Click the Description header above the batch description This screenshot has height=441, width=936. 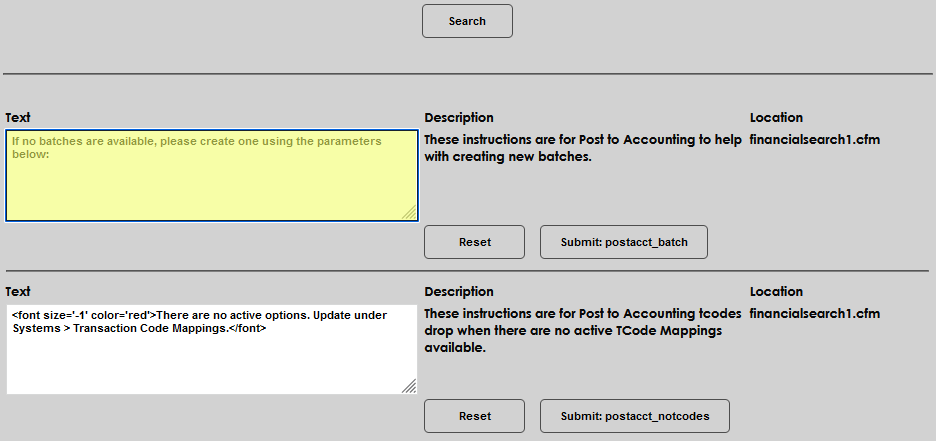pos(459,118)
